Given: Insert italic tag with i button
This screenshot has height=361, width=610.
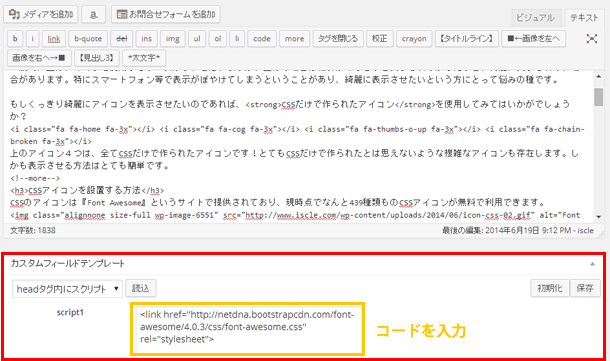Looking at the screenshot, I should [33, 39].
